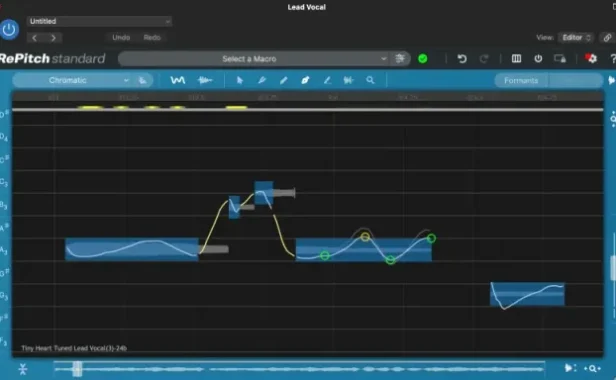Image resolution: width=616 pixels, height=380 pixels.
Task: Click the RePitch redo arrow icon
Action: click(484, 59)
